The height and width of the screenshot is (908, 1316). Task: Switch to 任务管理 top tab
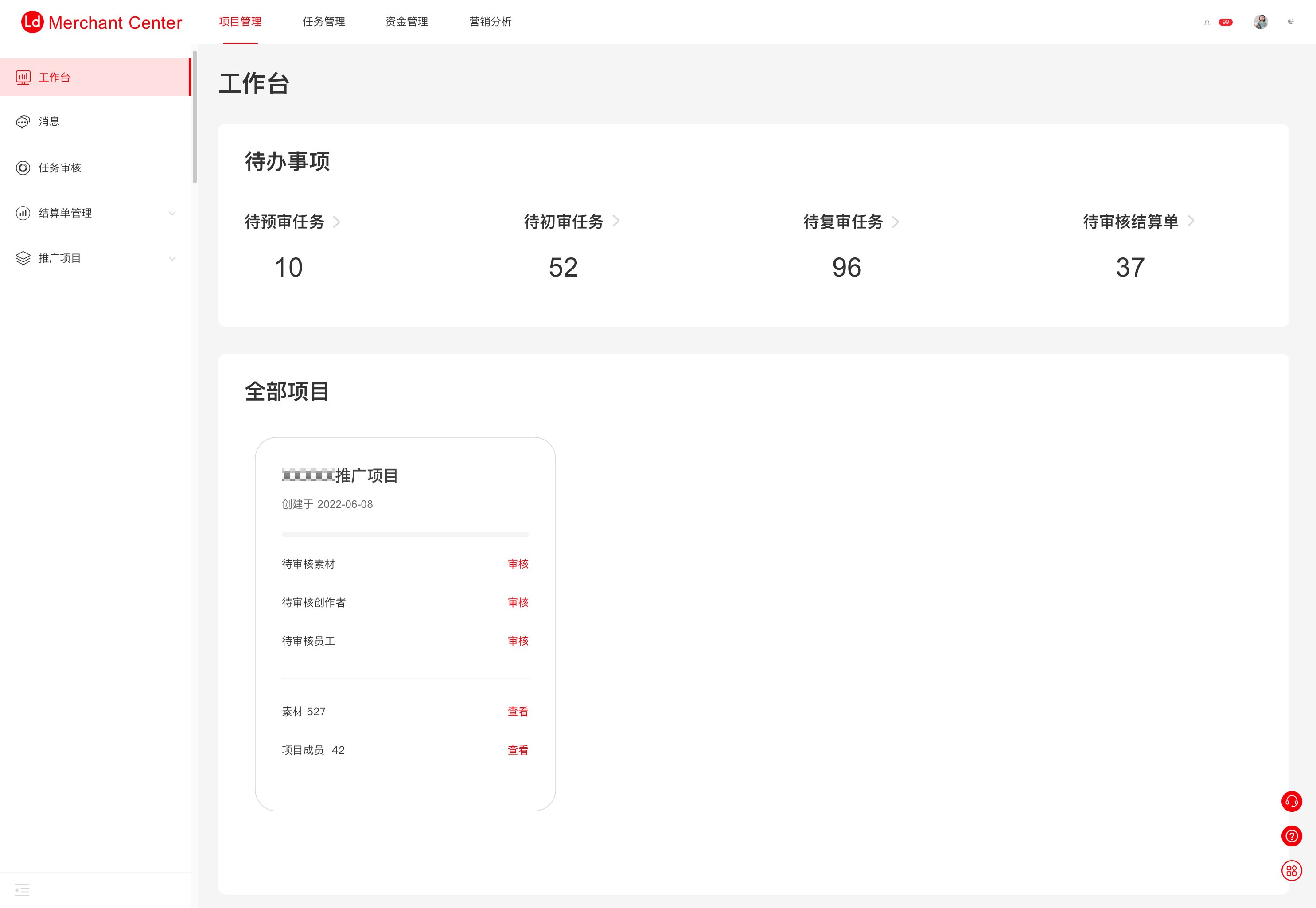(x=323, y=22)
